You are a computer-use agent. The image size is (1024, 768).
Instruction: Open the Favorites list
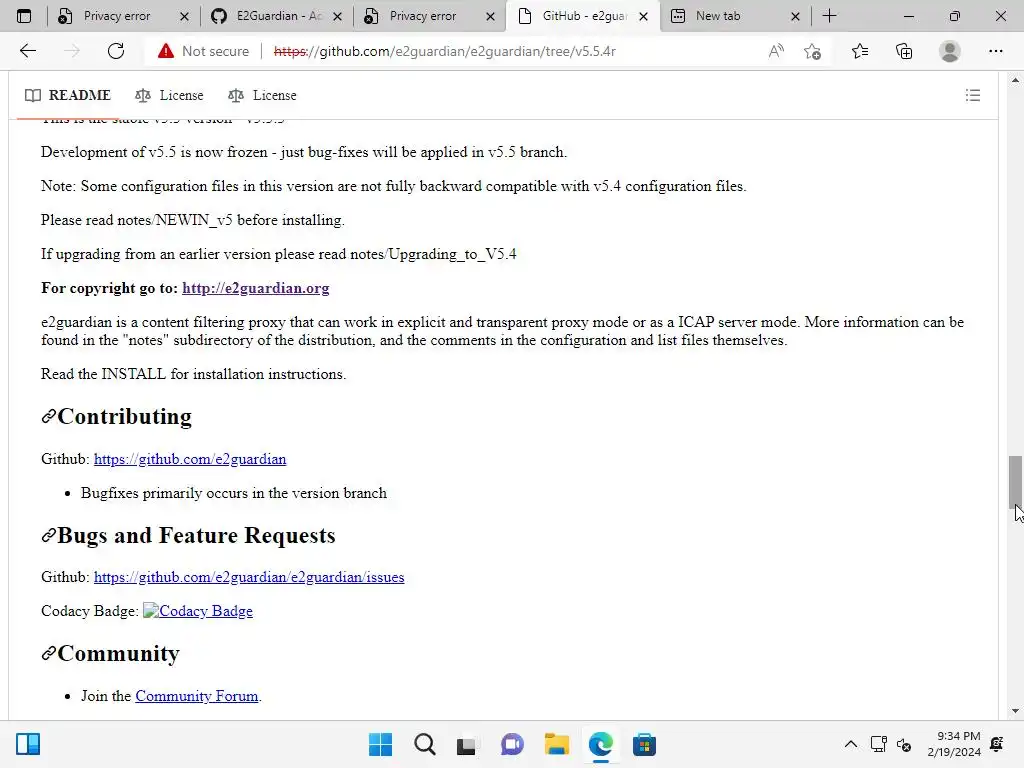pyautogui.click(x=859, y=51)
